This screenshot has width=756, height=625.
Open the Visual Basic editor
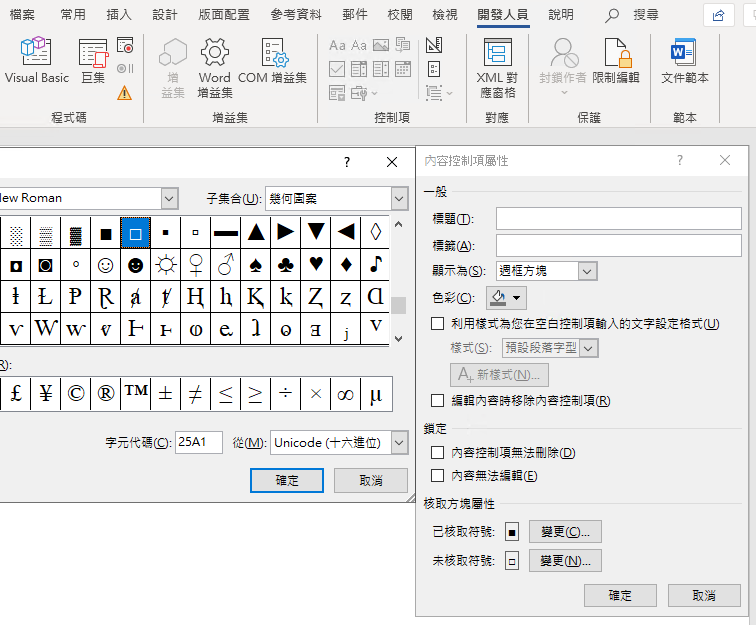(37, 60)
